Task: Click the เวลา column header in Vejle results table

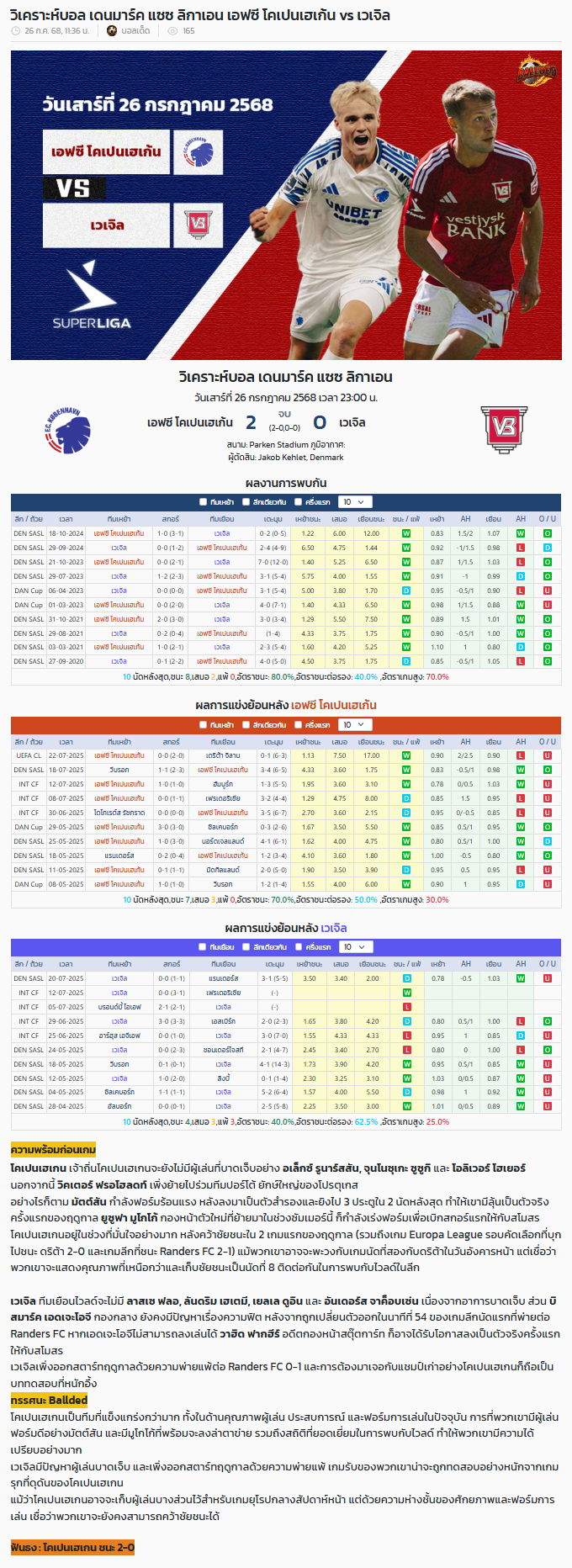Action: (x=66, y=964)
